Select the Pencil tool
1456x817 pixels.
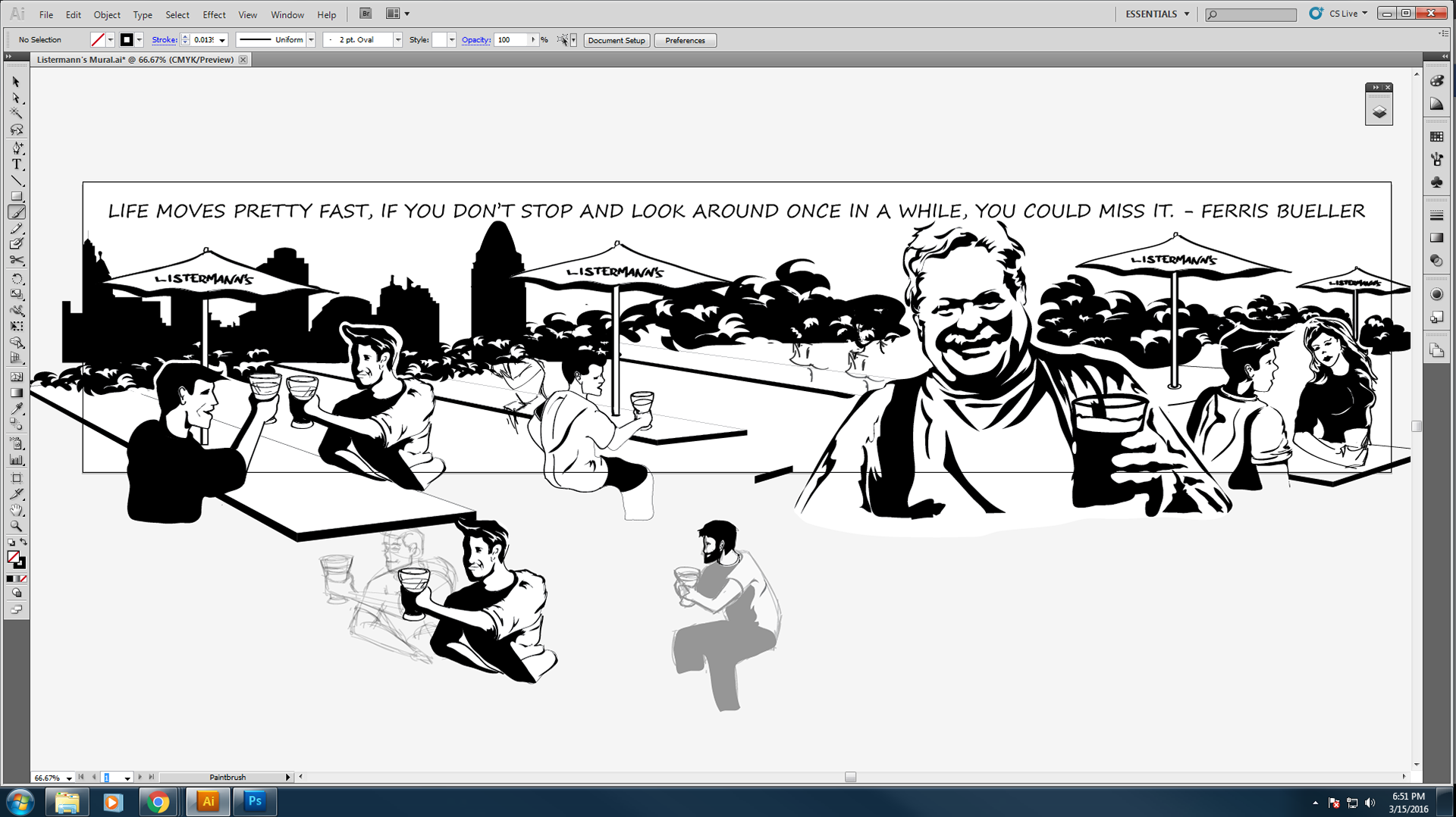(16, 228)
